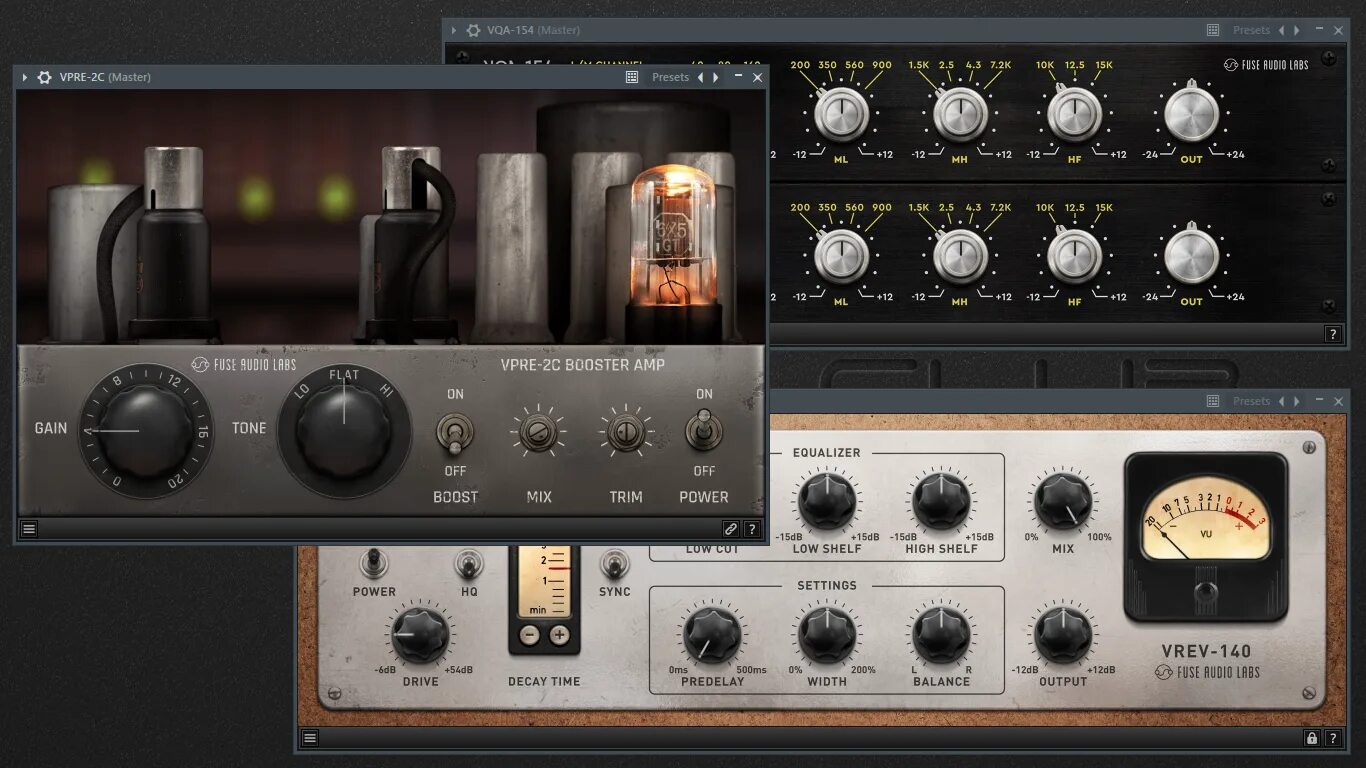1366x768 pixels.
Task: Click the VPRE-2C (Master) window title
Action: pos(105,77)
